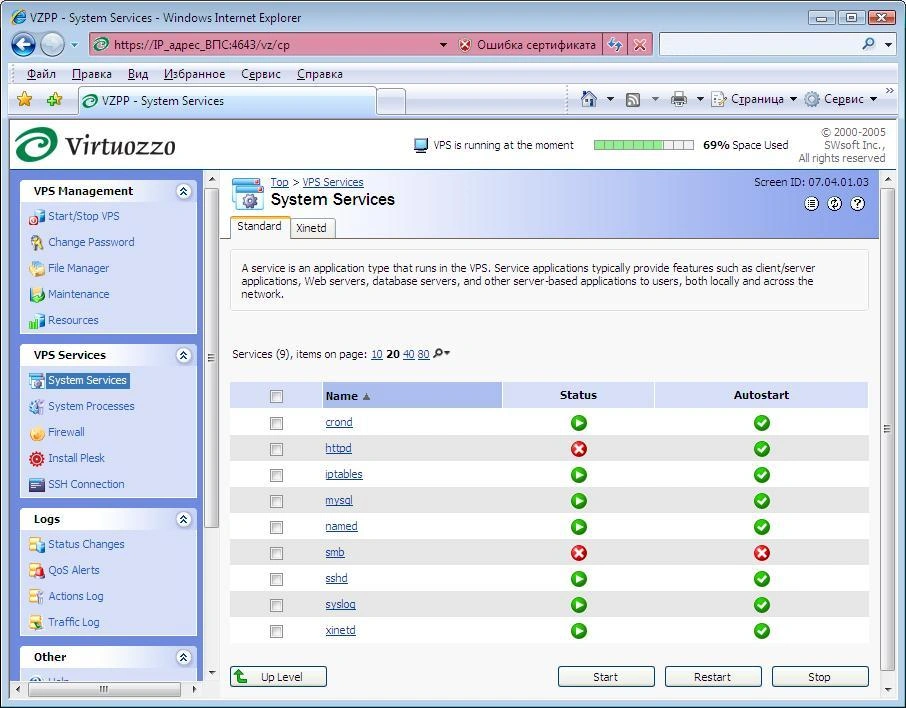The width and height of the screenshot is (906, 708).
Task: Click the System Processes gears icon
Action: point(36,407)
